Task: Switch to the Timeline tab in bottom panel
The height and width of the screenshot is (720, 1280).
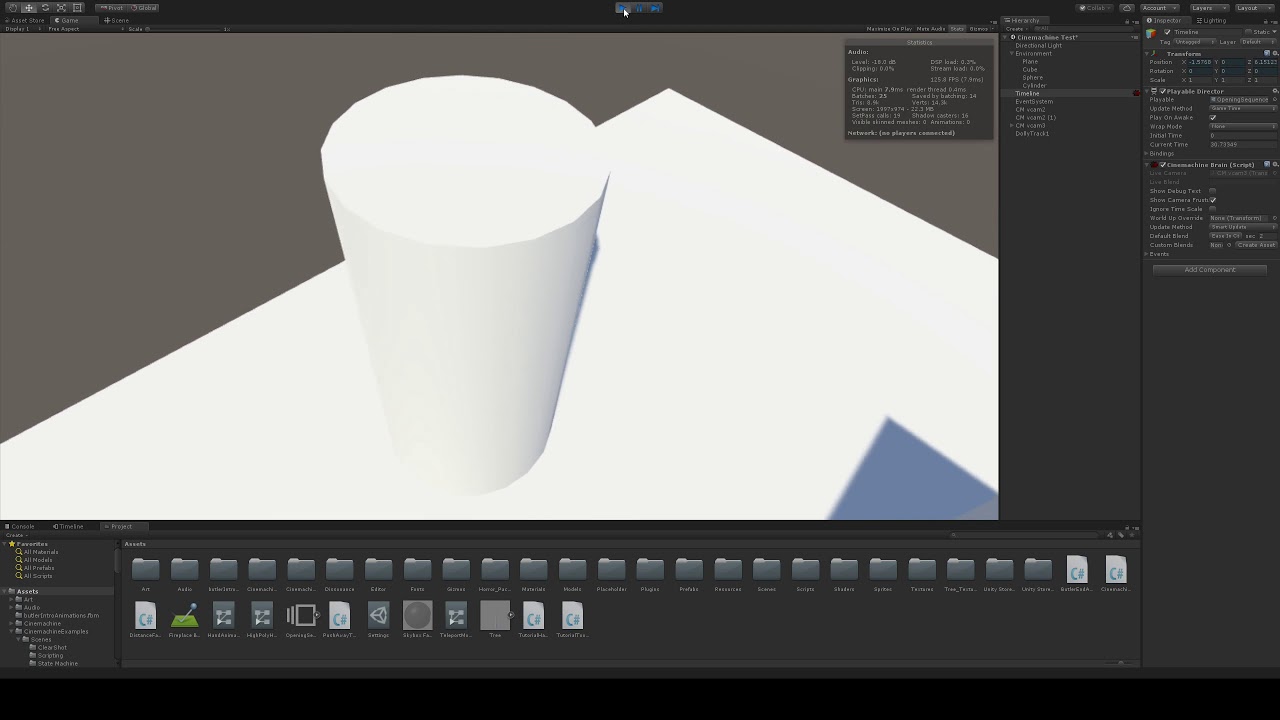Action: pyautogui.click(x=69, y=526)
